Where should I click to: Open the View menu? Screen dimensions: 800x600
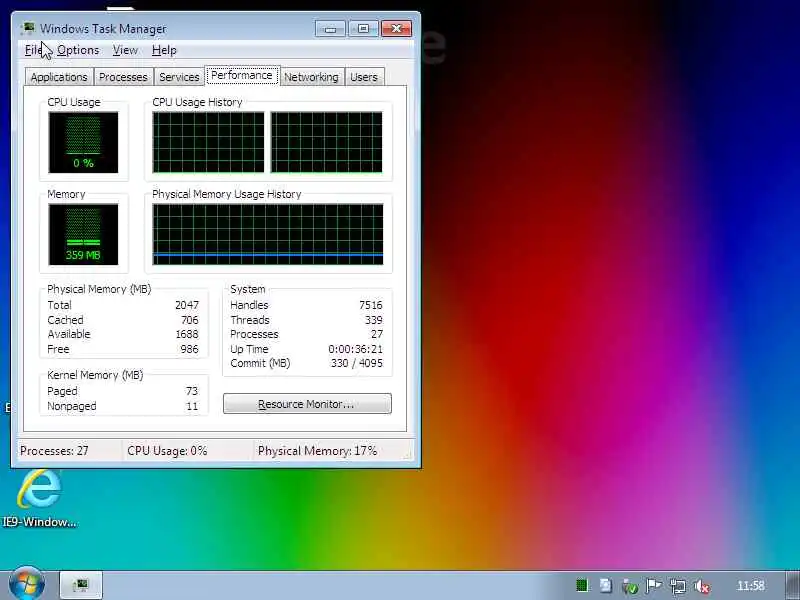tap(125, 50)
